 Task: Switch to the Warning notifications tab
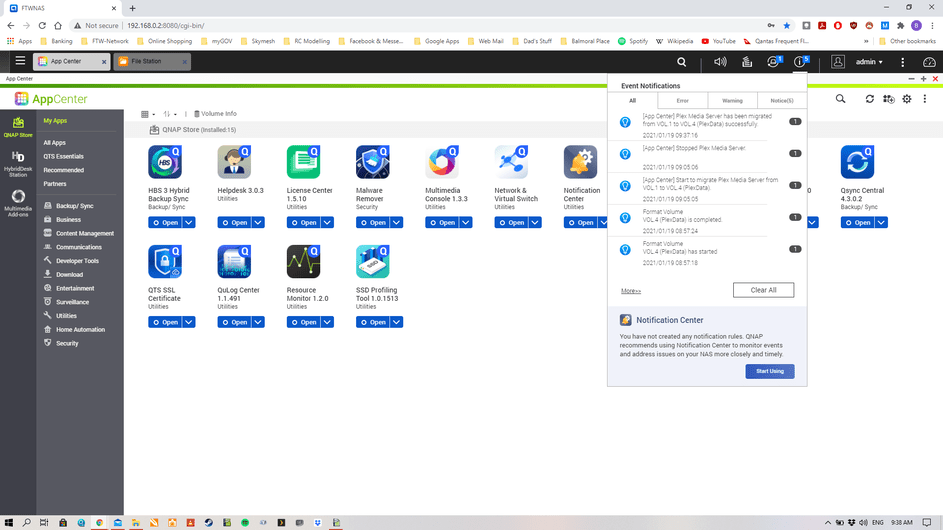(732, 100)
